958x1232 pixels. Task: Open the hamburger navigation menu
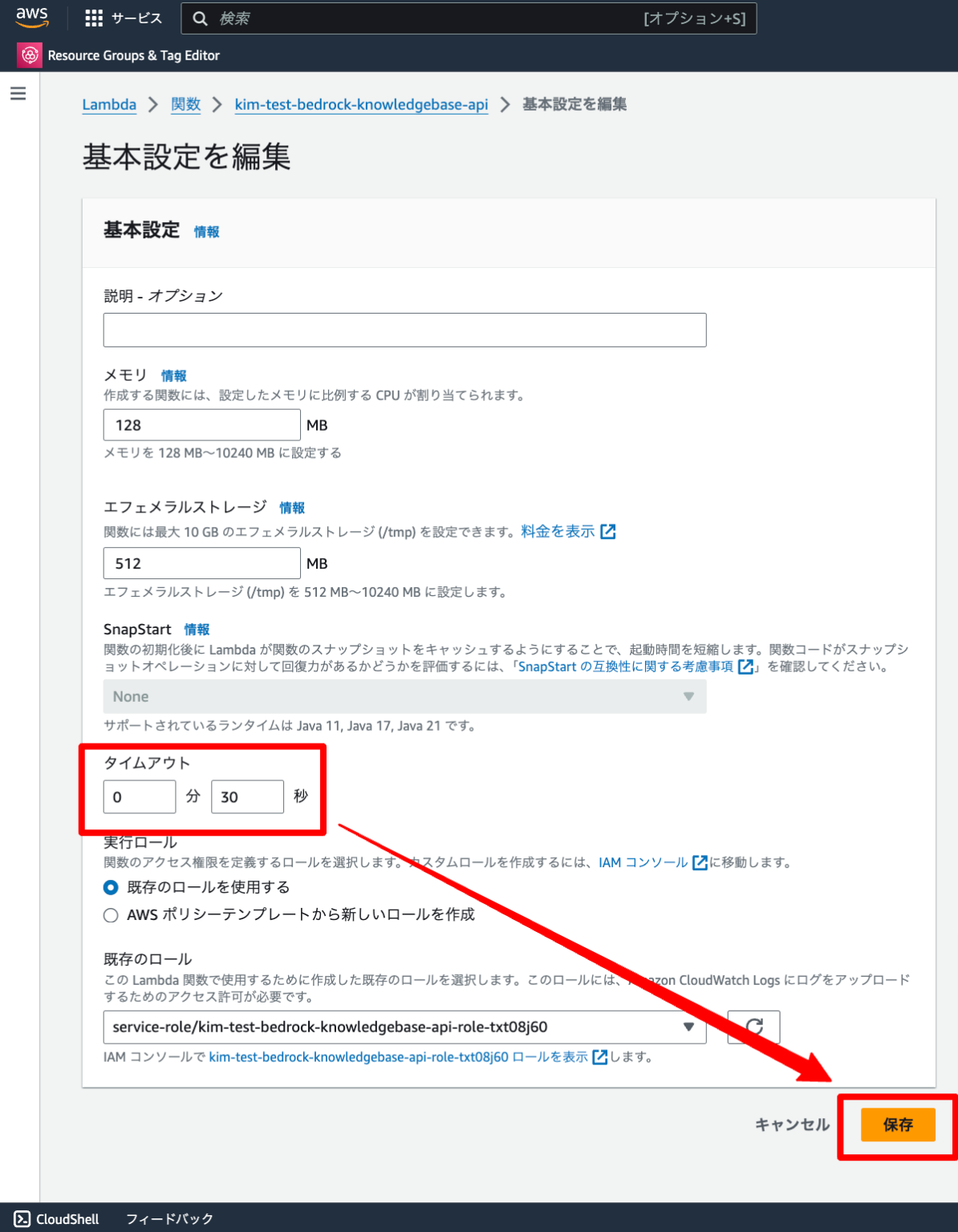point(18,93)
